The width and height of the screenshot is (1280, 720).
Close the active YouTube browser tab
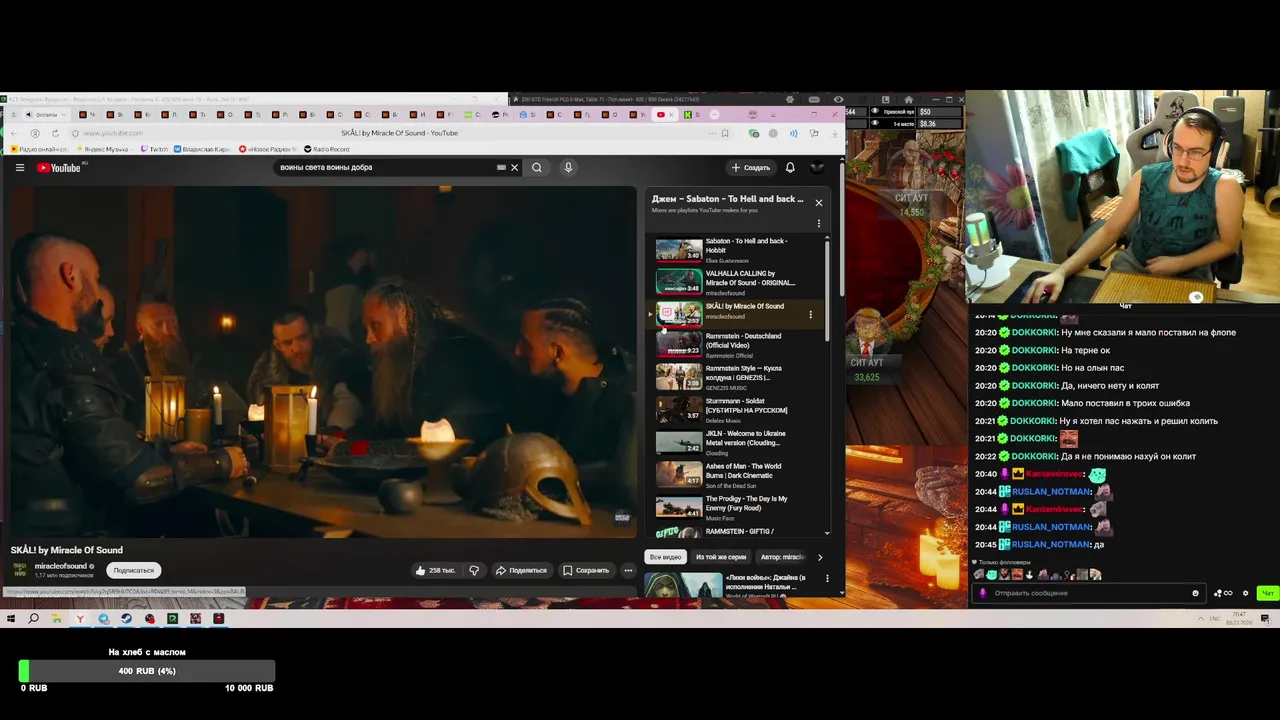point(672,114)
